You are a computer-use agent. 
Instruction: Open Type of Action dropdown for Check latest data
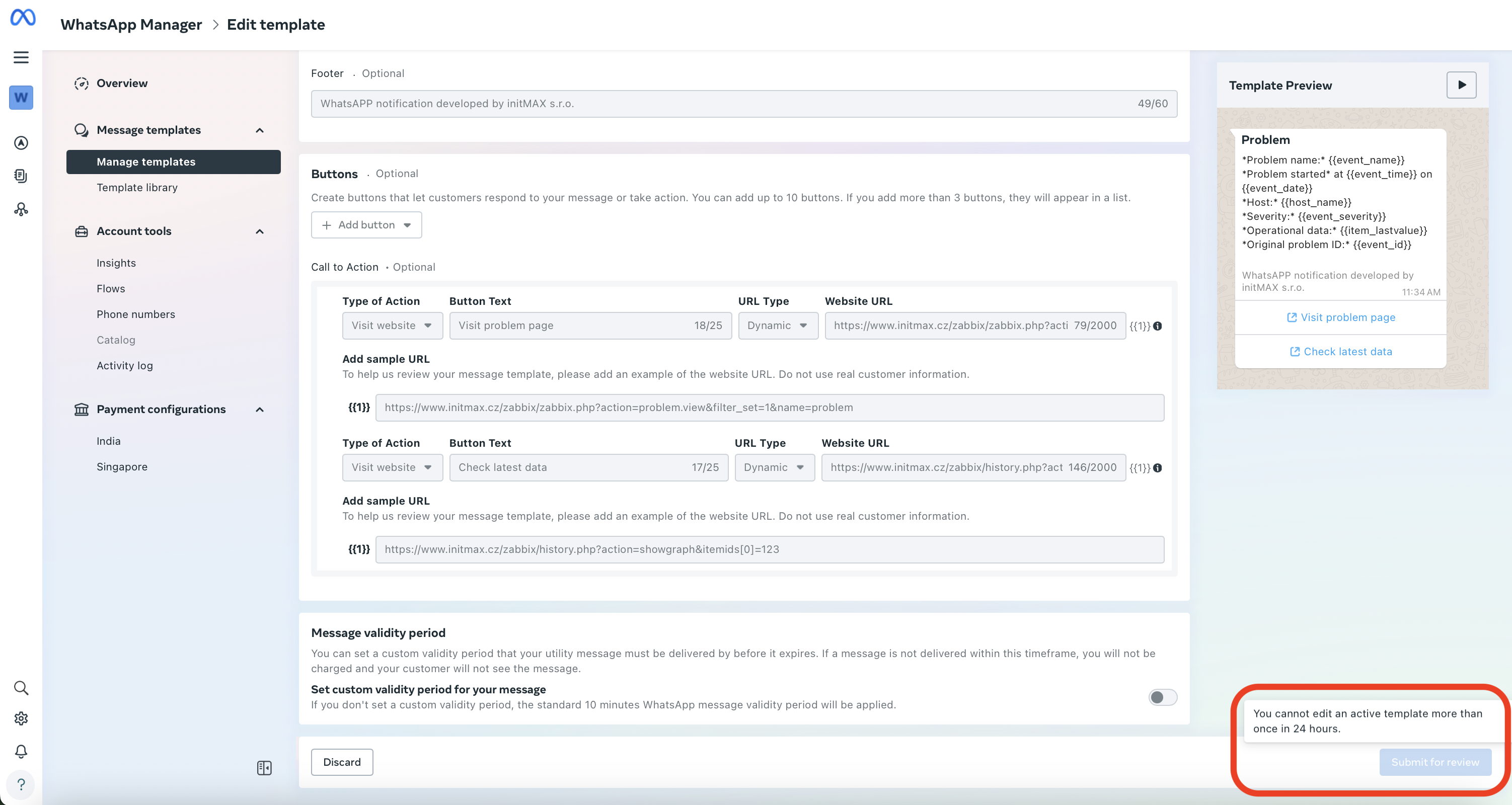pos(393,467)
